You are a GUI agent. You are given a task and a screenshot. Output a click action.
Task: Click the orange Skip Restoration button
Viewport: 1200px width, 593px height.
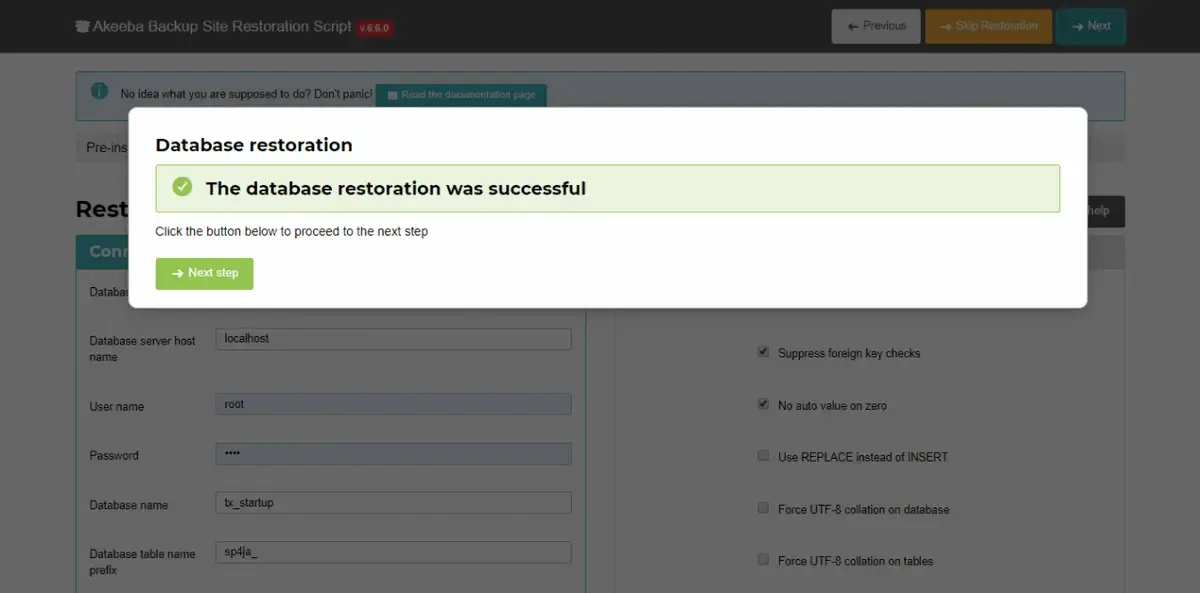point(988,26)
